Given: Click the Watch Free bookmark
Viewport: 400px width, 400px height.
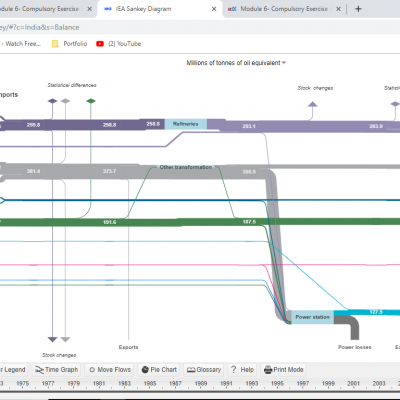Looking at the screenshot, I should click(21, 44).
